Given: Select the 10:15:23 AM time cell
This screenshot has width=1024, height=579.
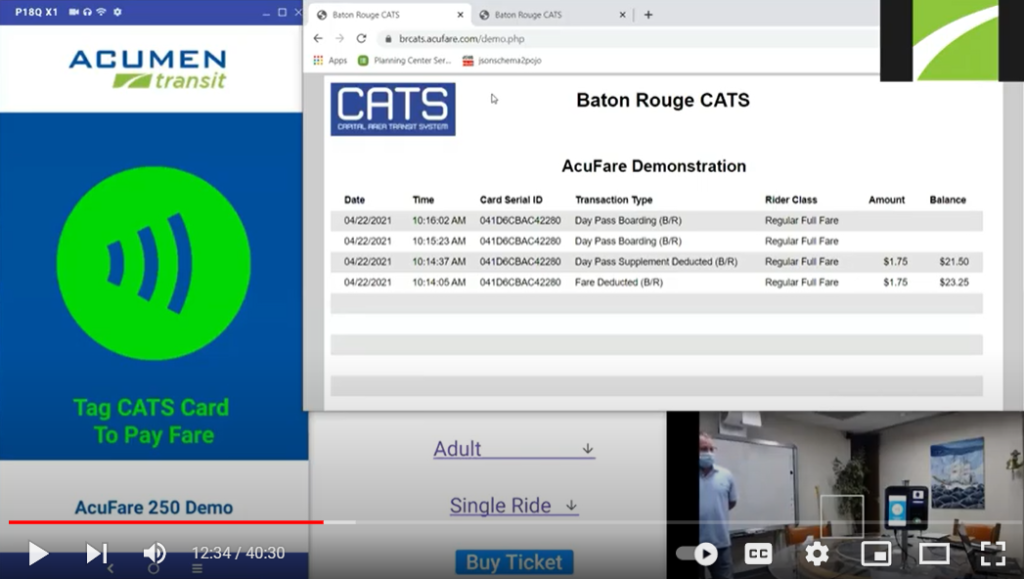Looking at the screenshot, I should [439, 241].
